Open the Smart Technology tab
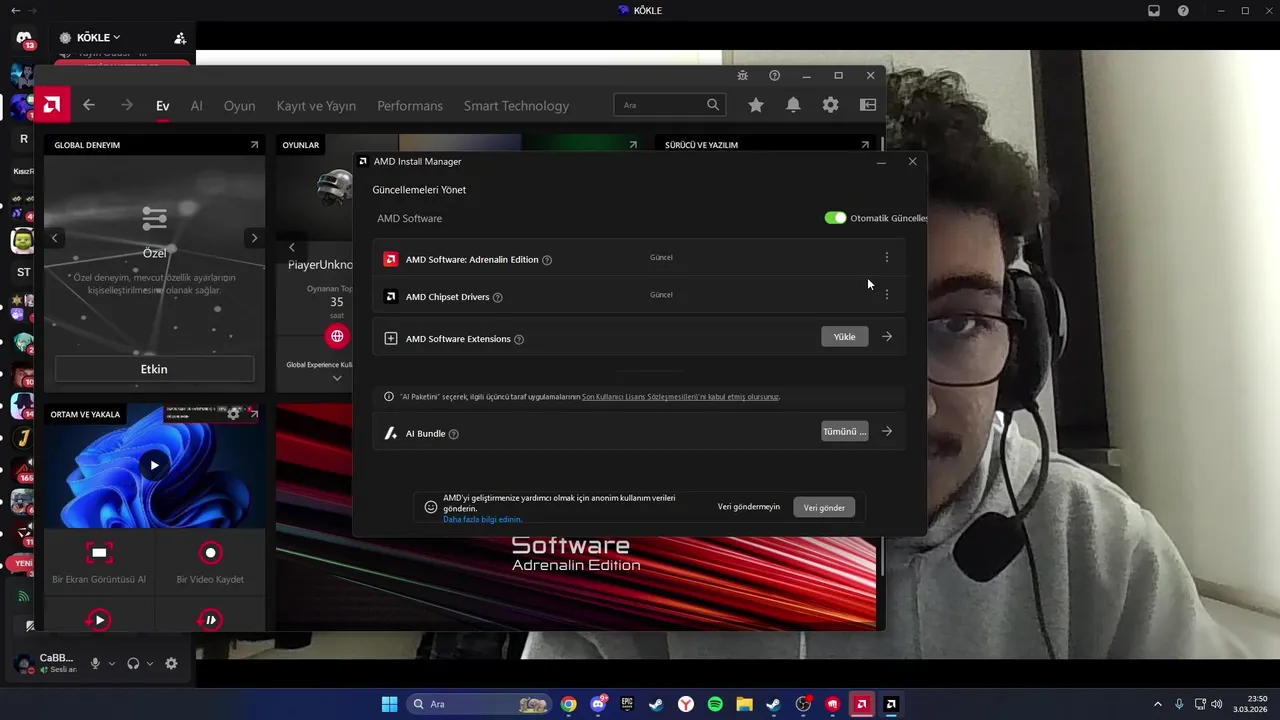 click(516, 106)
